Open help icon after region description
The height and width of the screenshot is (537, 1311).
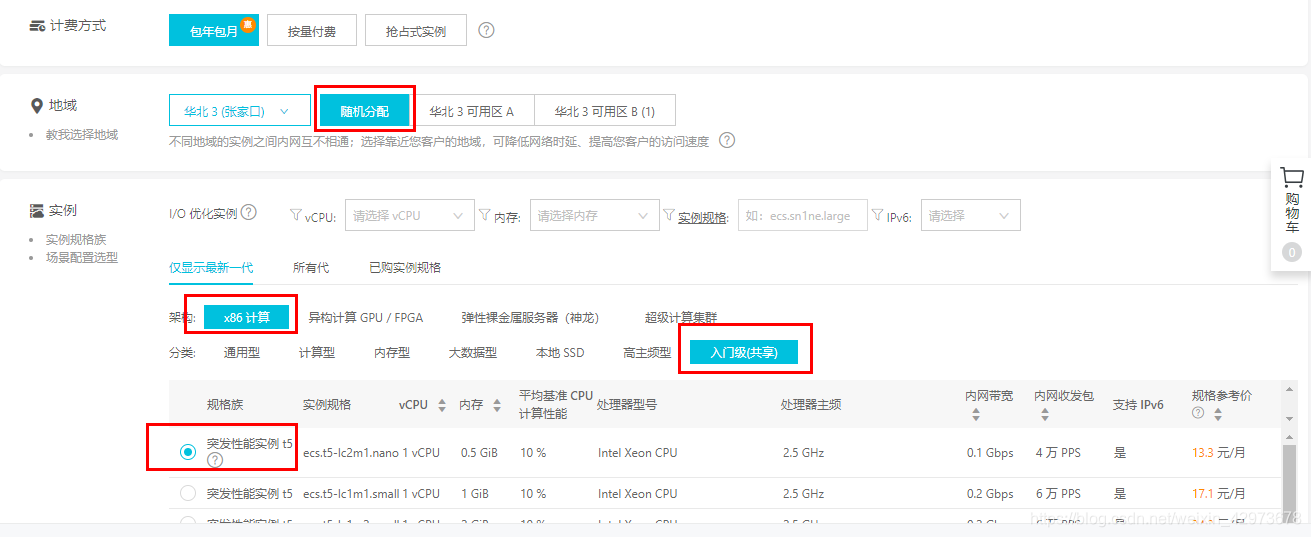[x=727, y=141]
